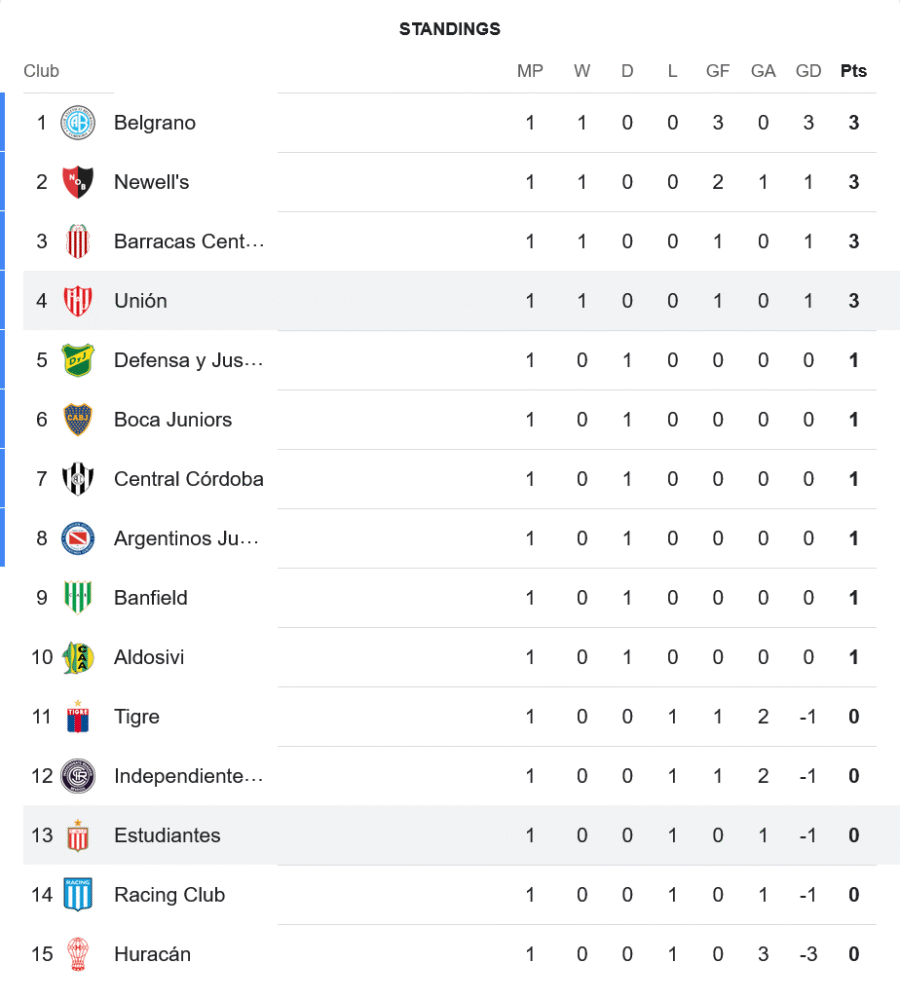Image resolution: width=900 pixels, height=1000 pixels.
Task: Click the Aldosivi crest icon
Action: [x=78, y=657]
